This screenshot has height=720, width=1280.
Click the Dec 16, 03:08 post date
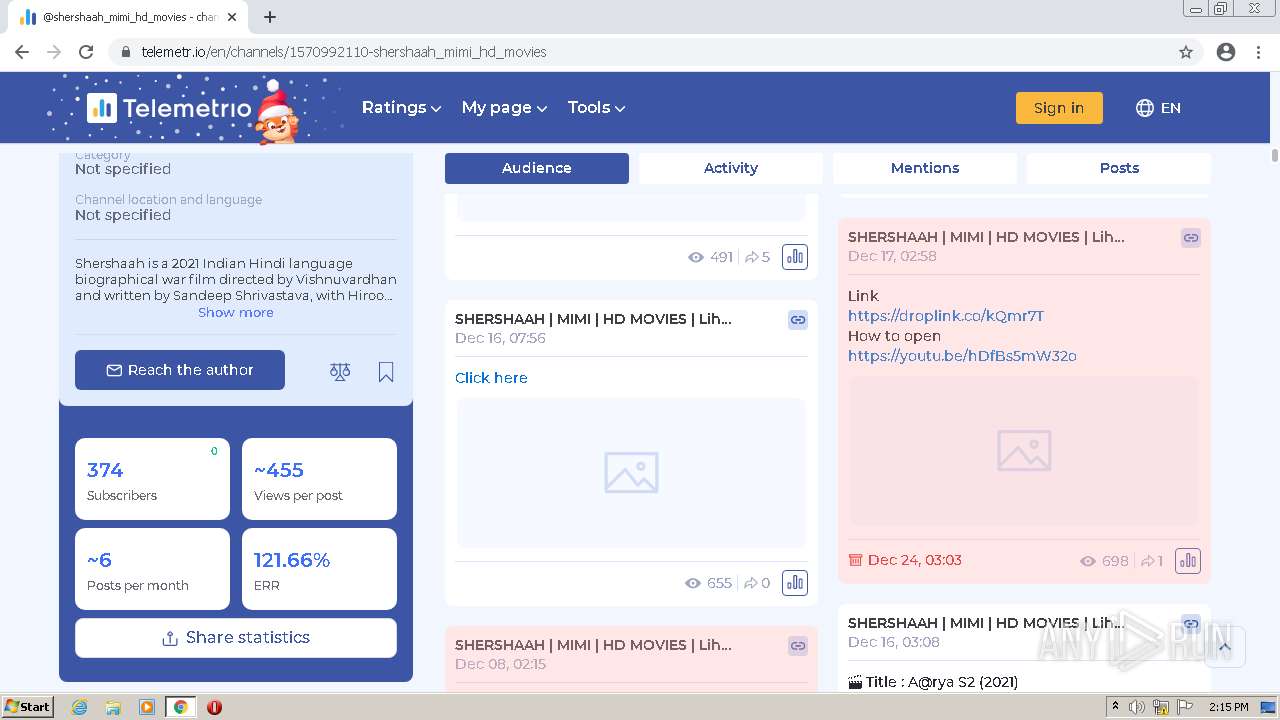(x=894, y=642)
